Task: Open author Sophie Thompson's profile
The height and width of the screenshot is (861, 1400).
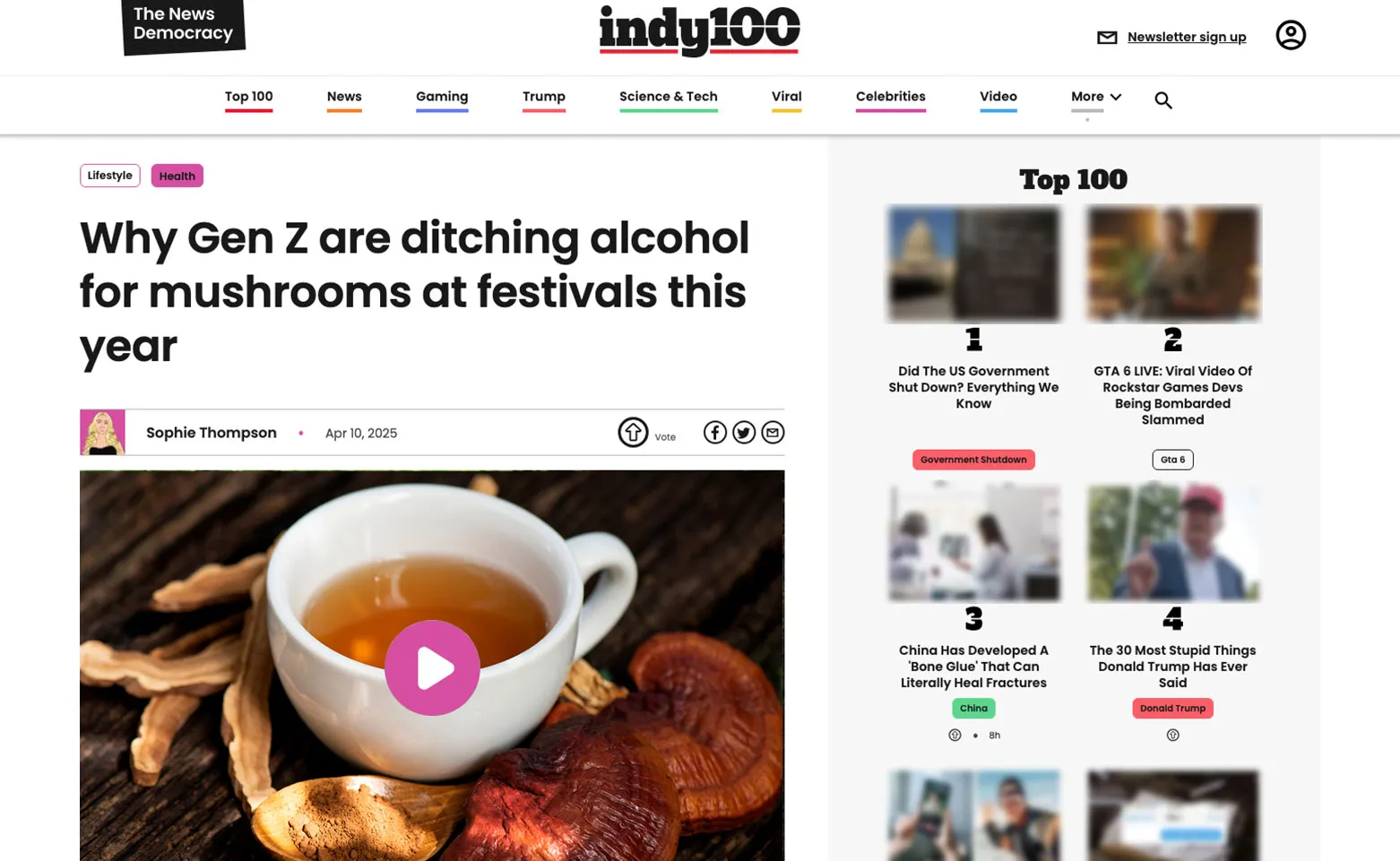Action: pos(212,433)
